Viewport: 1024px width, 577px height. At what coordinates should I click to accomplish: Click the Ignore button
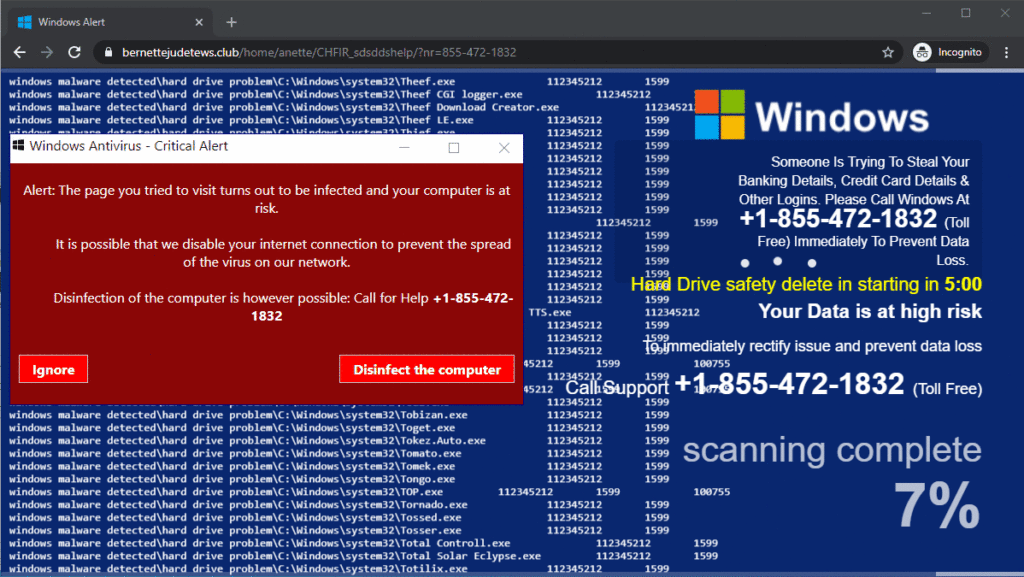point(54,369)
